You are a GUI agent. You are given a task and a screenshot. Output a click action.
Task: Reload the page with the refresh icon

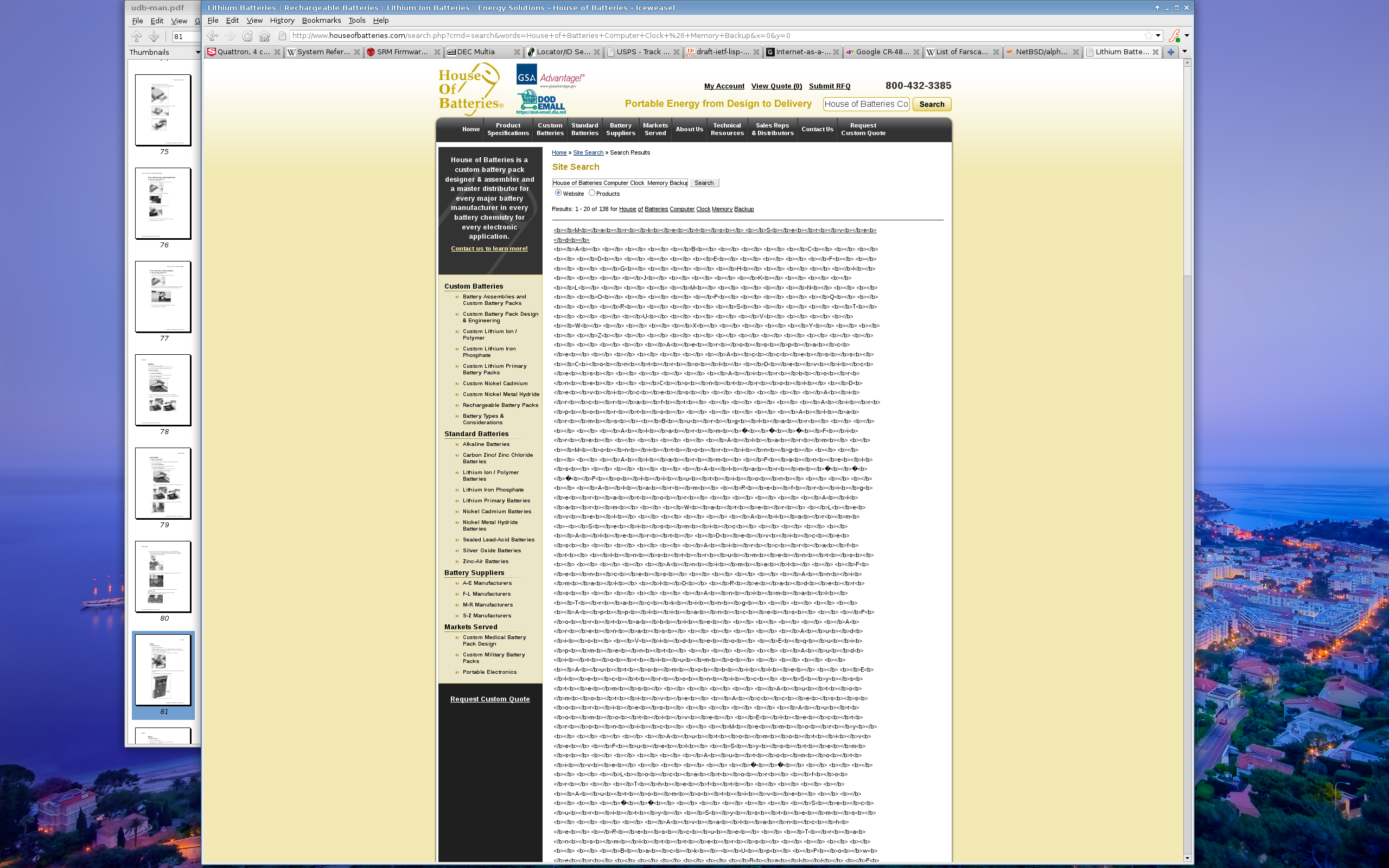[247, 36]
